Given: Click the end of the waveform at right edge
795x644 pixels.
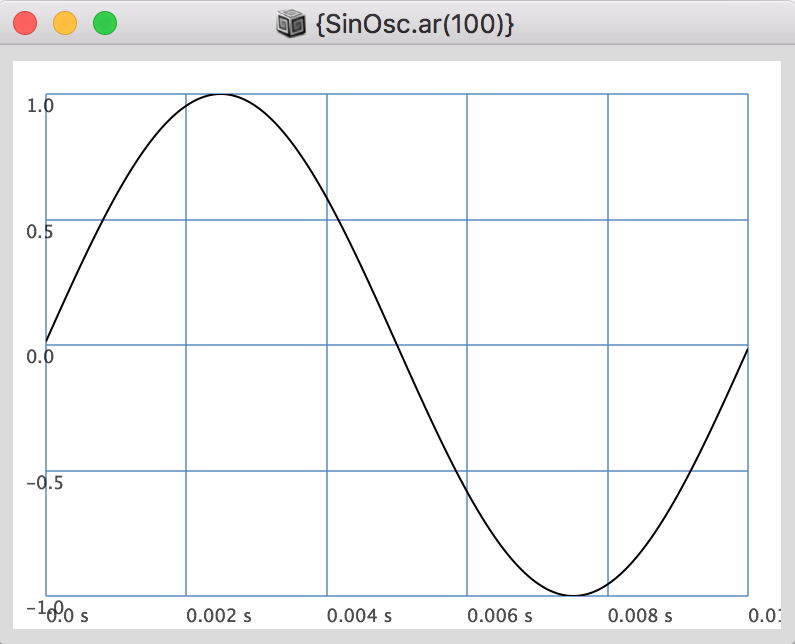Looking at the screenshot, I should pyautogui.click(x=746, y=349).
